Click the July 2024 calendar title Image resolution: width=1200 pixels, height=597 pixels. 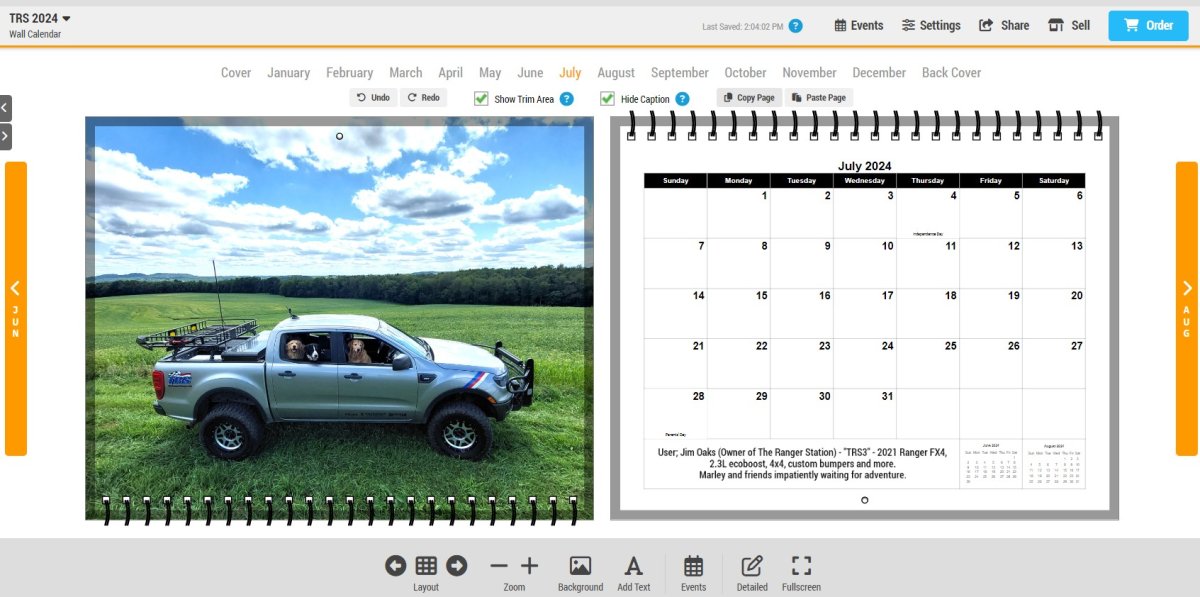click(865, 166)
